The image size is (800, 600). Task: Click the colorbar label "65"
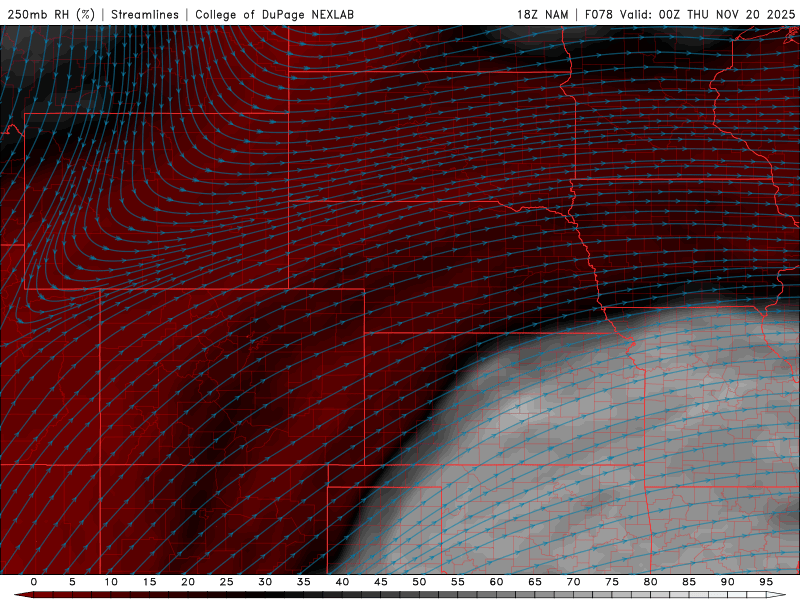pyautogui.click(x=535, y=582)
